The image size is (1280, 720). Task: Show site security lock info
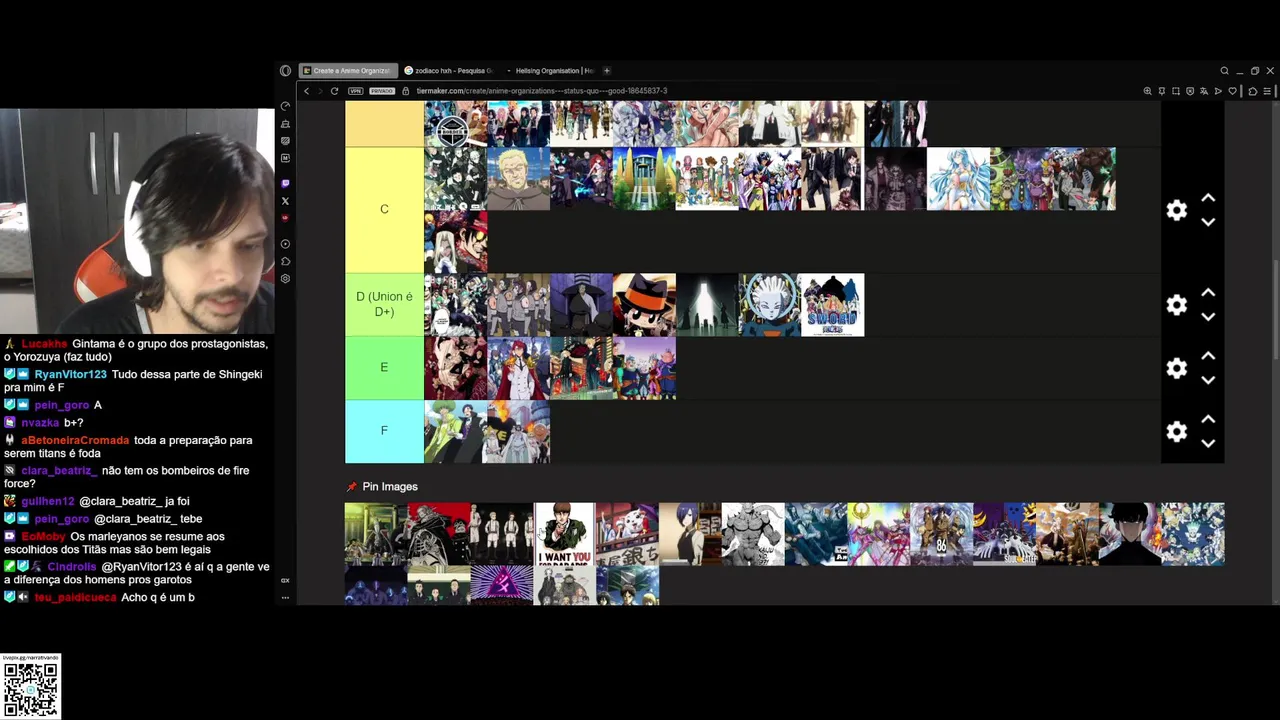pyautogui.click(x=406, y=91)
